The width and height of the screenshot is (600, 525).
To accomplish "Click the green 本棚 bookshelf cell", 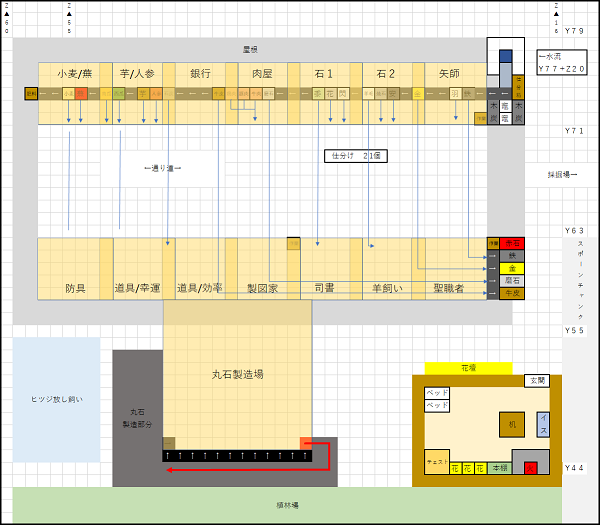I will pyautogui.click(x=499, y=468).
